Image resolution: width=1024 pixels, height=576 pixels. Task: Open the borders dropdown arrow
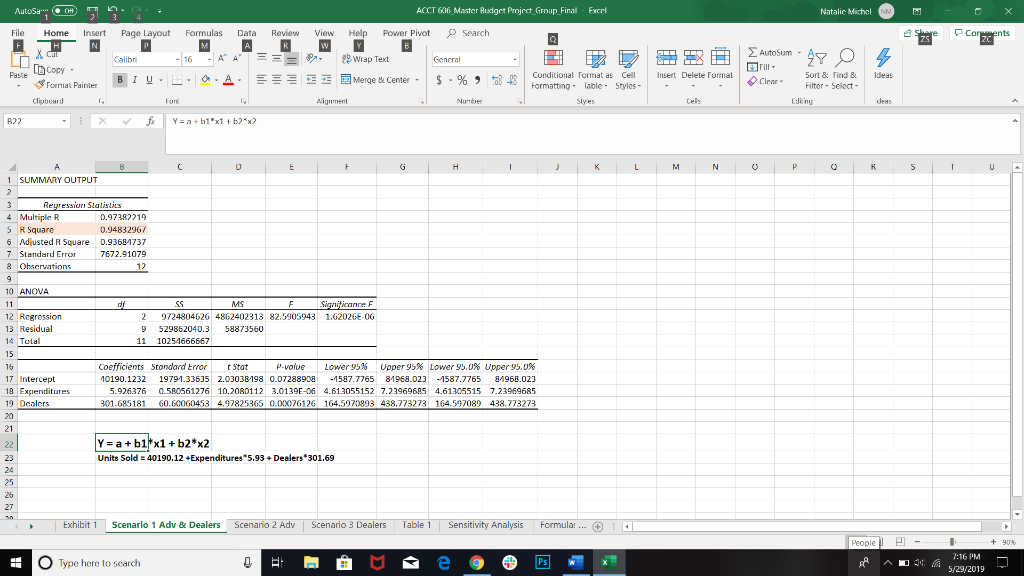click(x=189, y=80)
